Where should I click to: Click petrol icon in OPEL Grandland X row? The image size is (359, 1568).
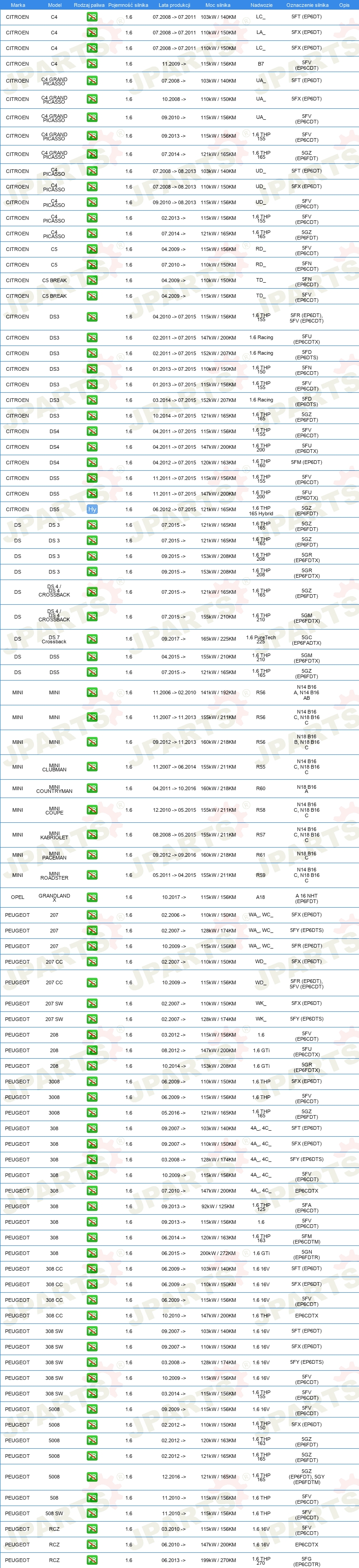coord(92,897)
